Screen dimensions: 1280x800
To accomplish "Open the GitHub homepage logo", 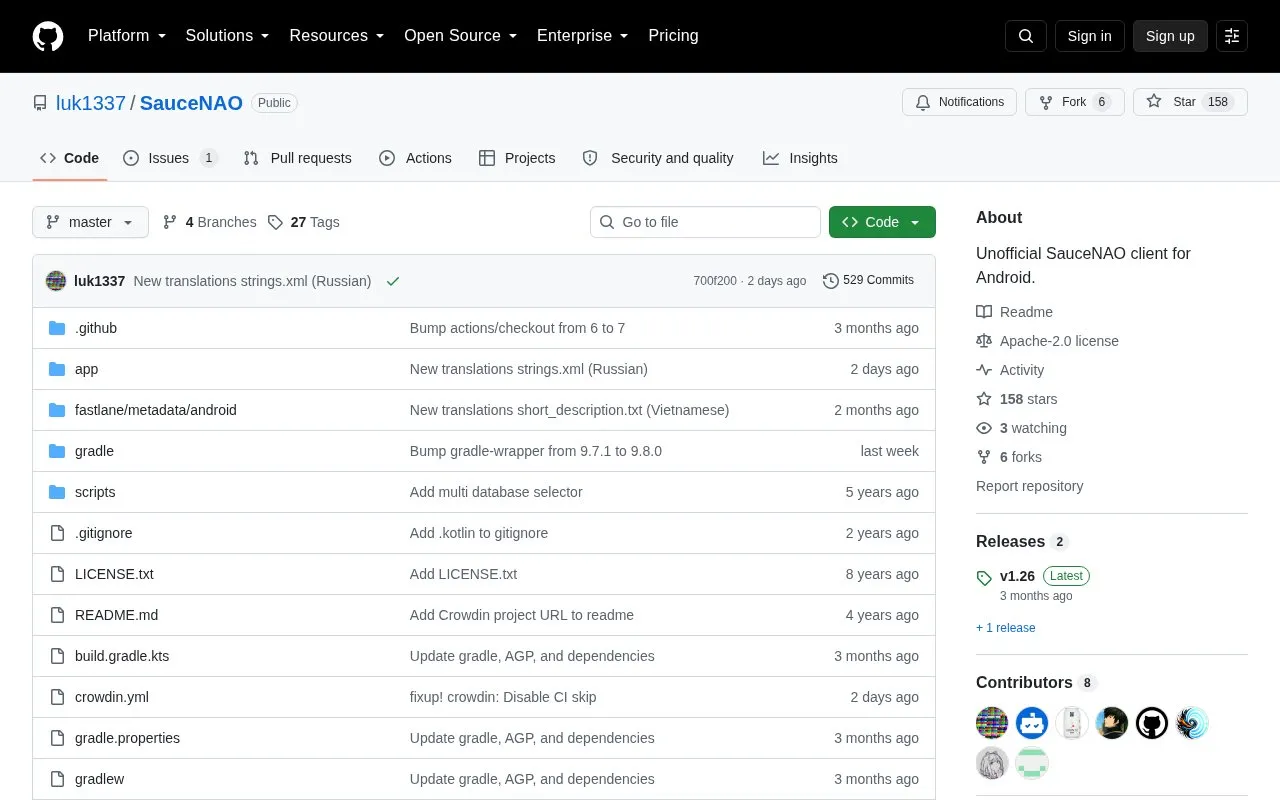I will [48, 36].
